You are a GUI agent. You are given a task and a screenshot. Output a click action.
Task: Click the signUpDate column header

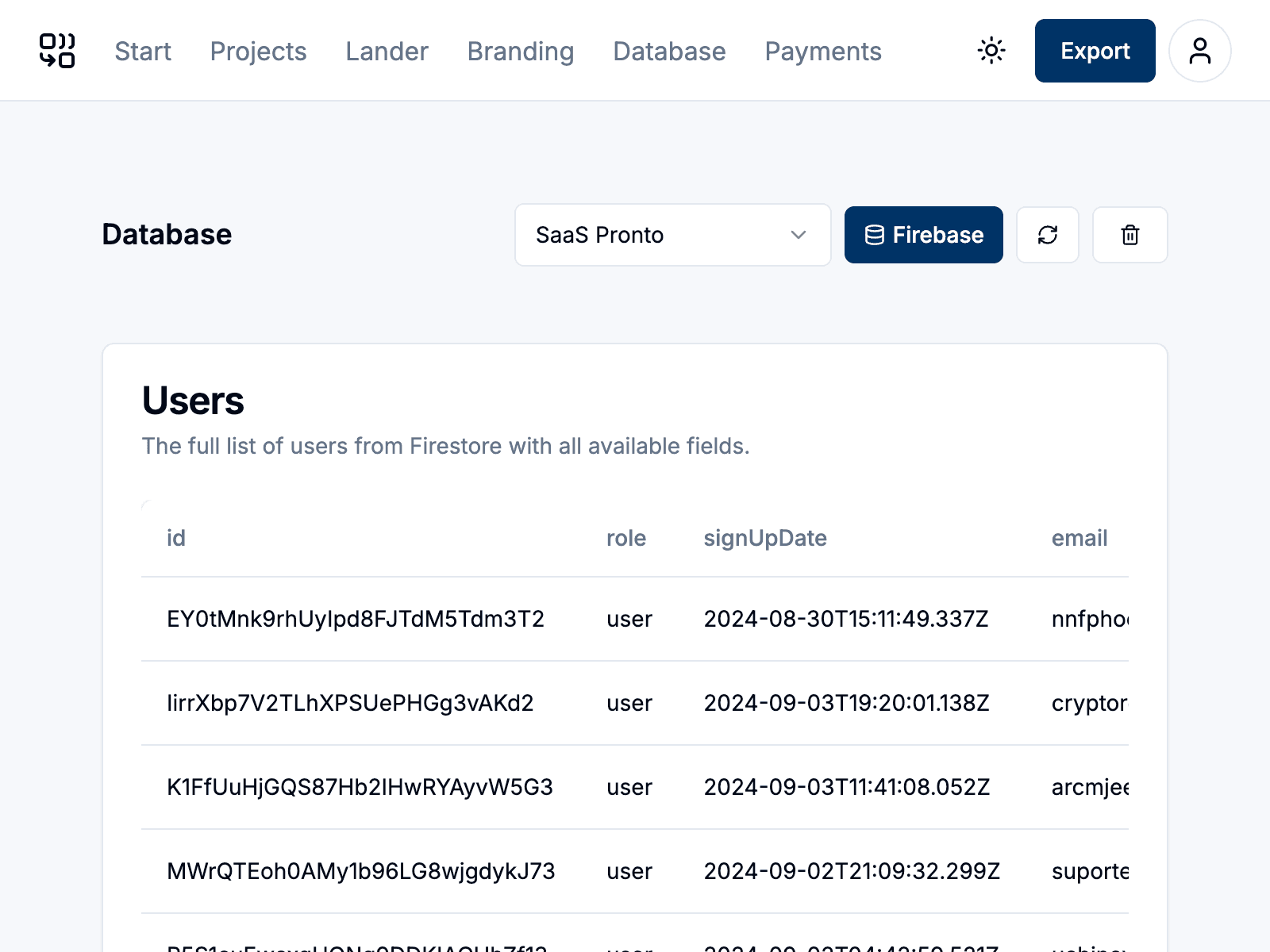click(765, 538)
